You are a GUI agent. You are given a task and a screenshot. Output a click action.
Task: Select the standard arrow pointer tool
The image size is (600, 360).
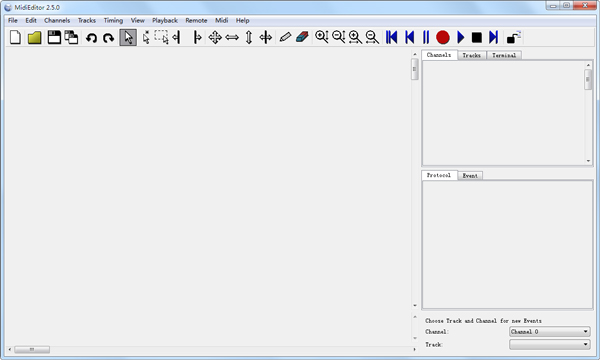[x=128, y=37]
